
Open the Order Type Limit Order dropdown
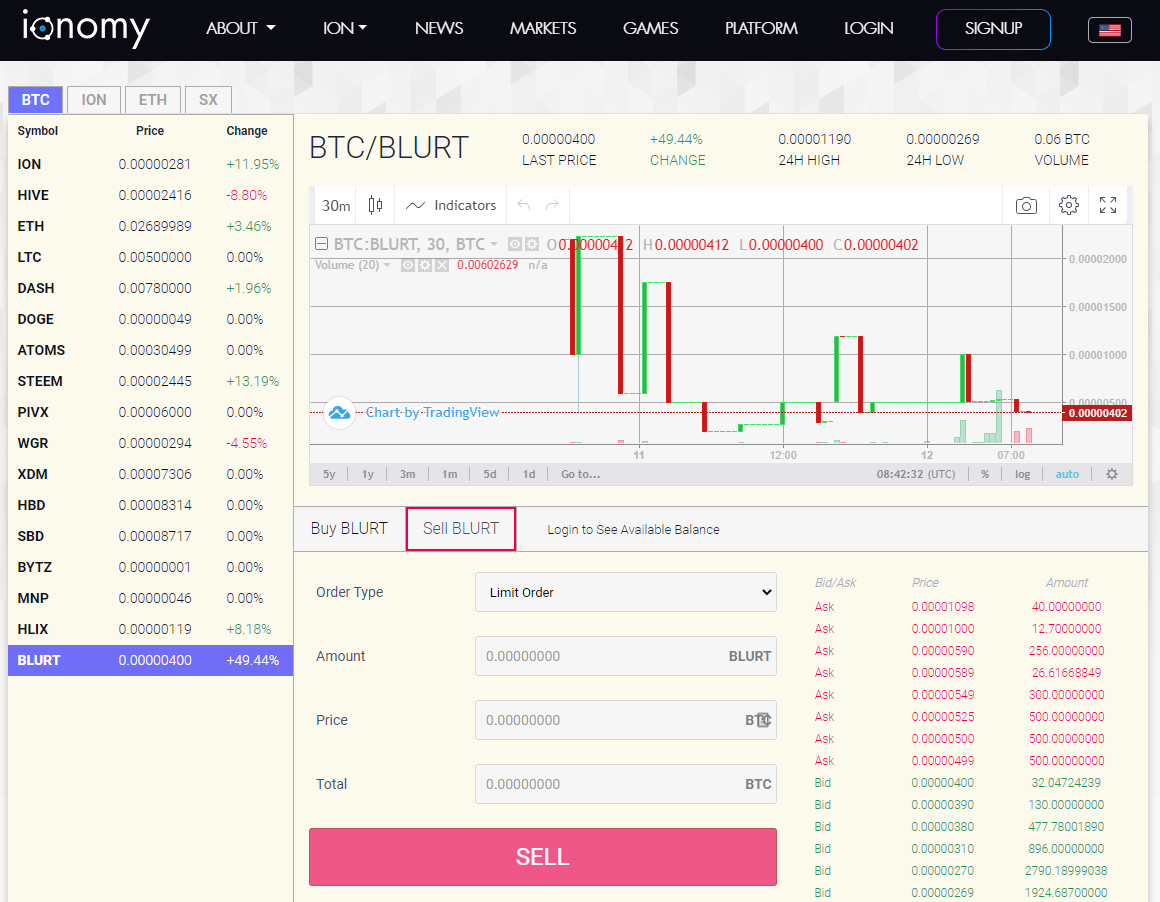626,592
